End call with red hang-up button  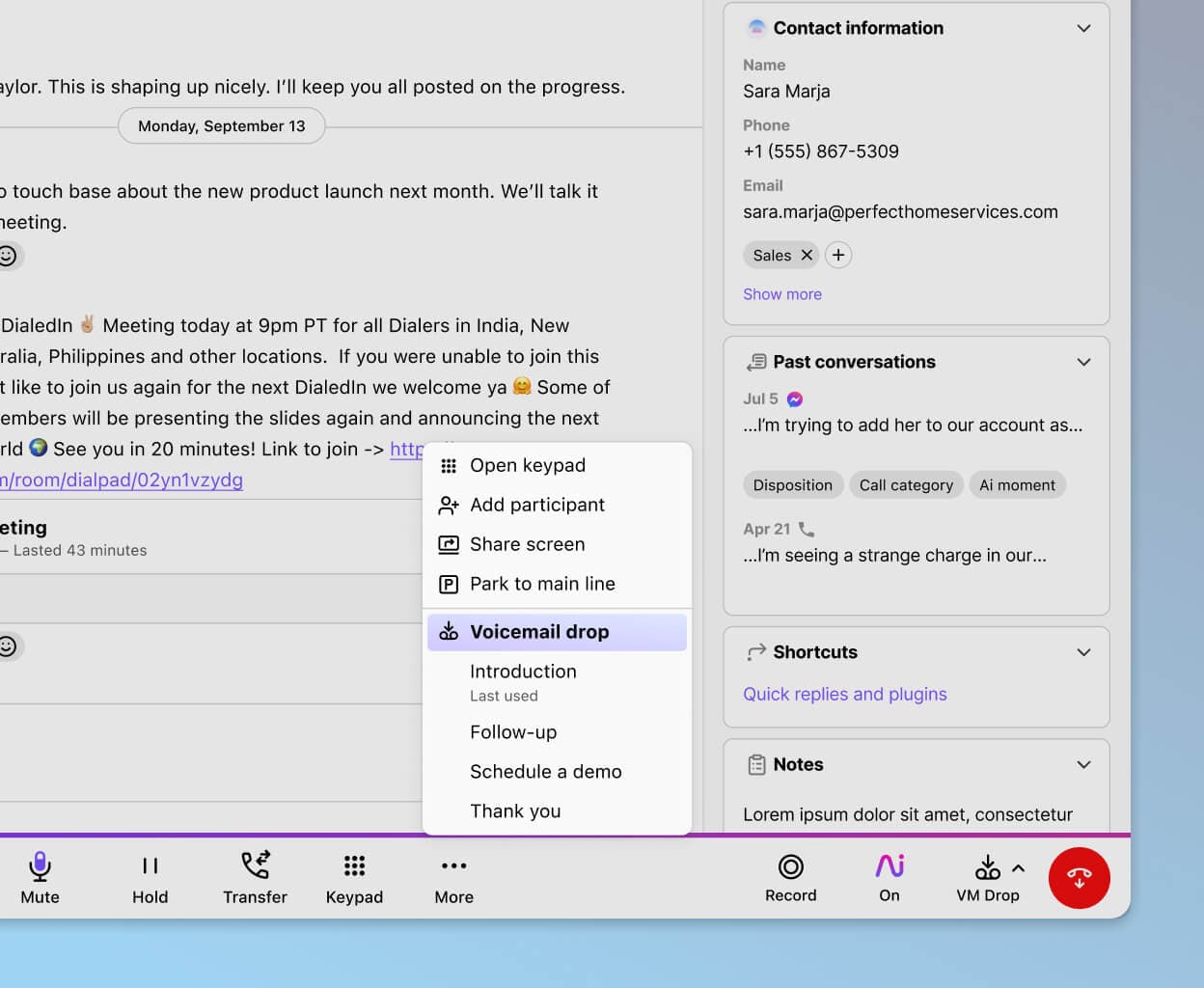point(1079,877)
